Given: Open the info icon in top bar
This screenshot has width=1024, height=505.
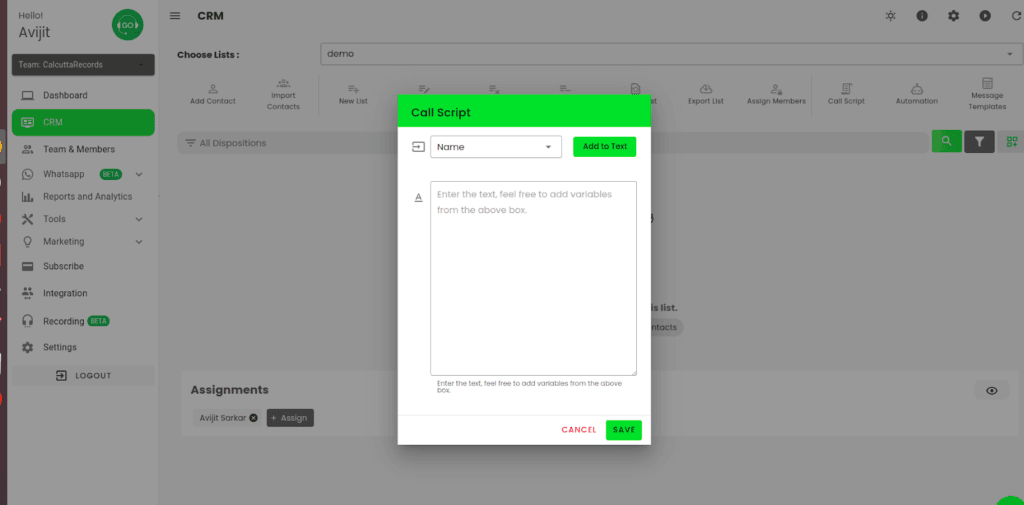Looking at the screenshot, I should pos(922,16).
